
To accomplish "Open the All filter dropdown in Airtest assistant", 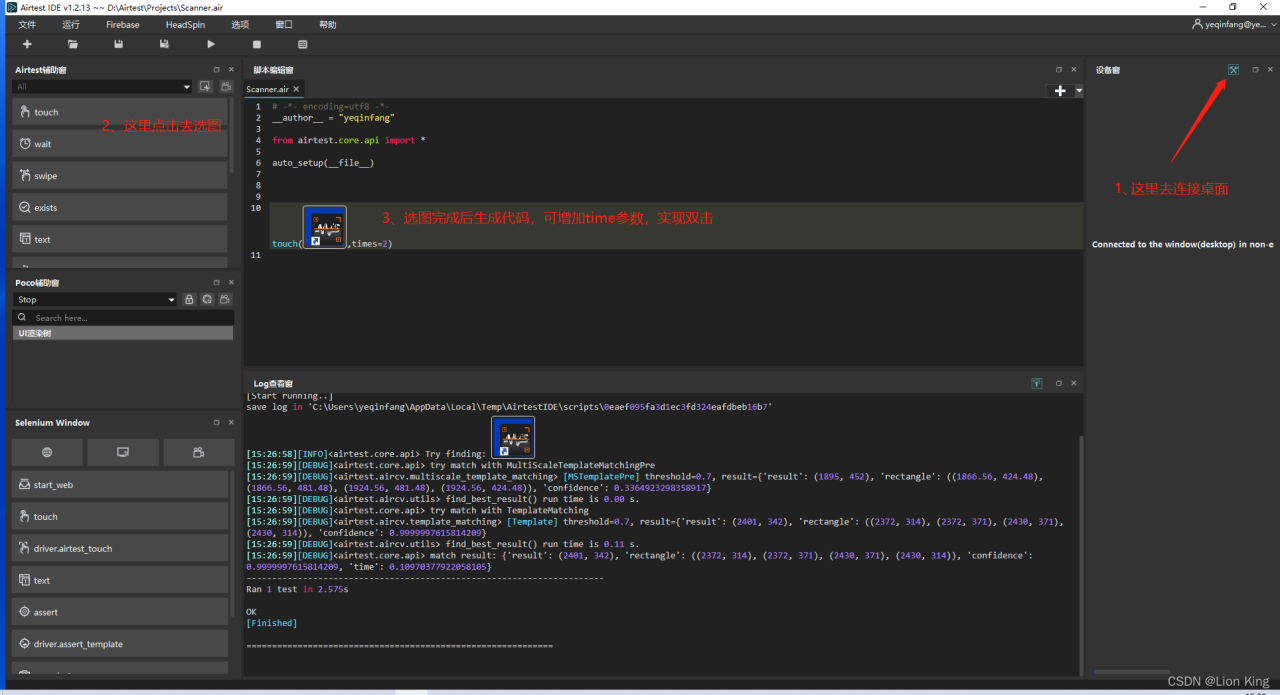I will [102, 87].
